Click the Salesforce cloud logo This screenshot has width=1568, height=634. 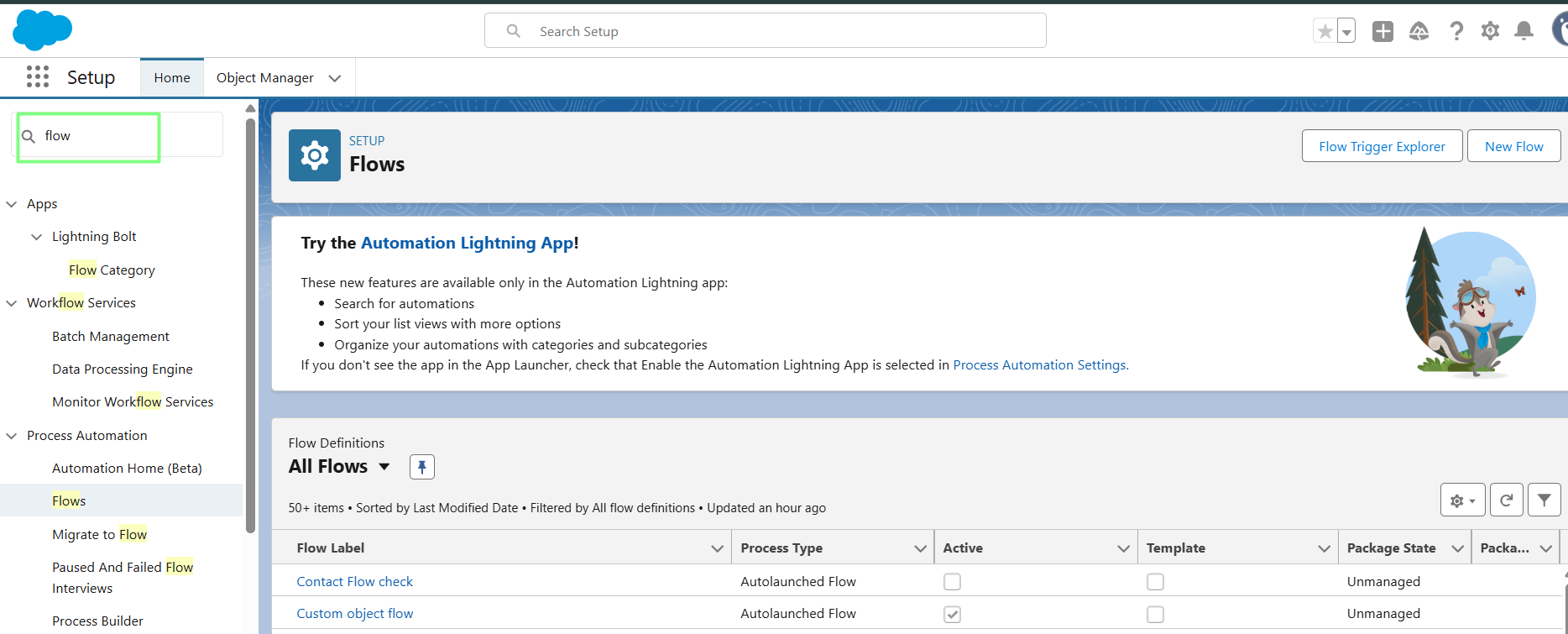pos(42,30)
